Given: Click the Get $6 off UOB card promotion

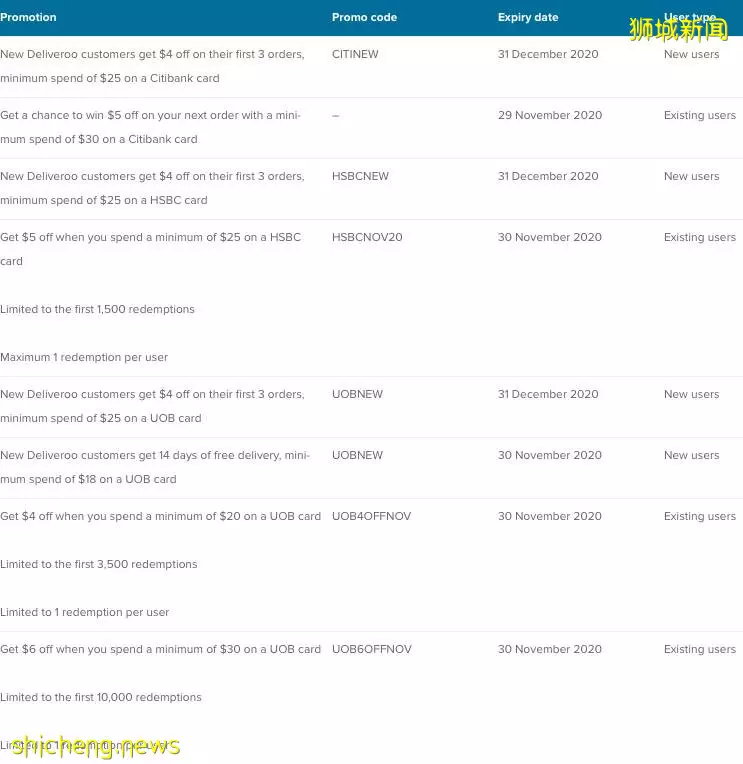Looking at the screenshot, I should [161, 649].
